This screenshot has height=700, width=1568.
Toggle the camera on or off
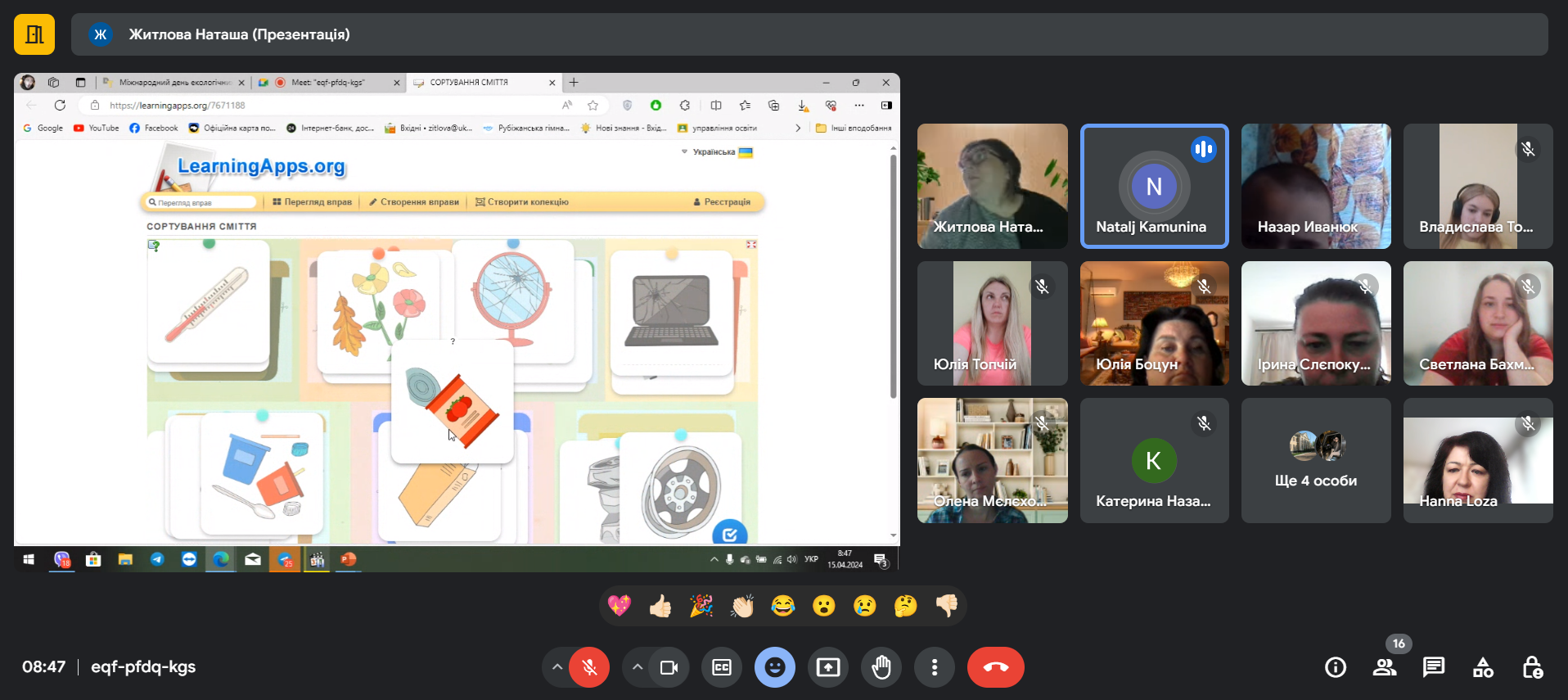coord(669,667)
